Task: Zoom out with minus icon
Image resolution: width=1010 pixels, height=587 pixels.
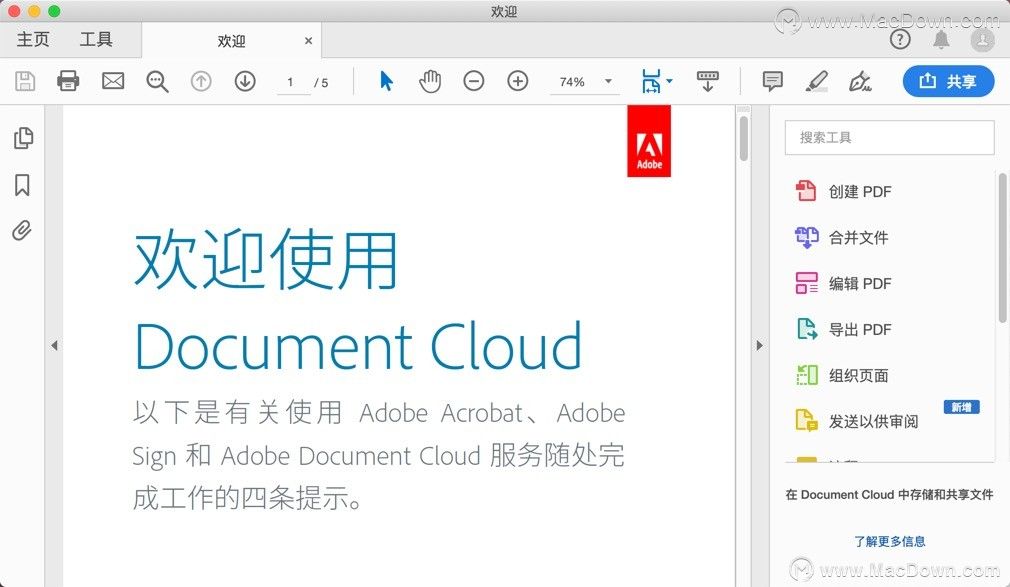Action: pyautogui.click(x=473, y=81)
